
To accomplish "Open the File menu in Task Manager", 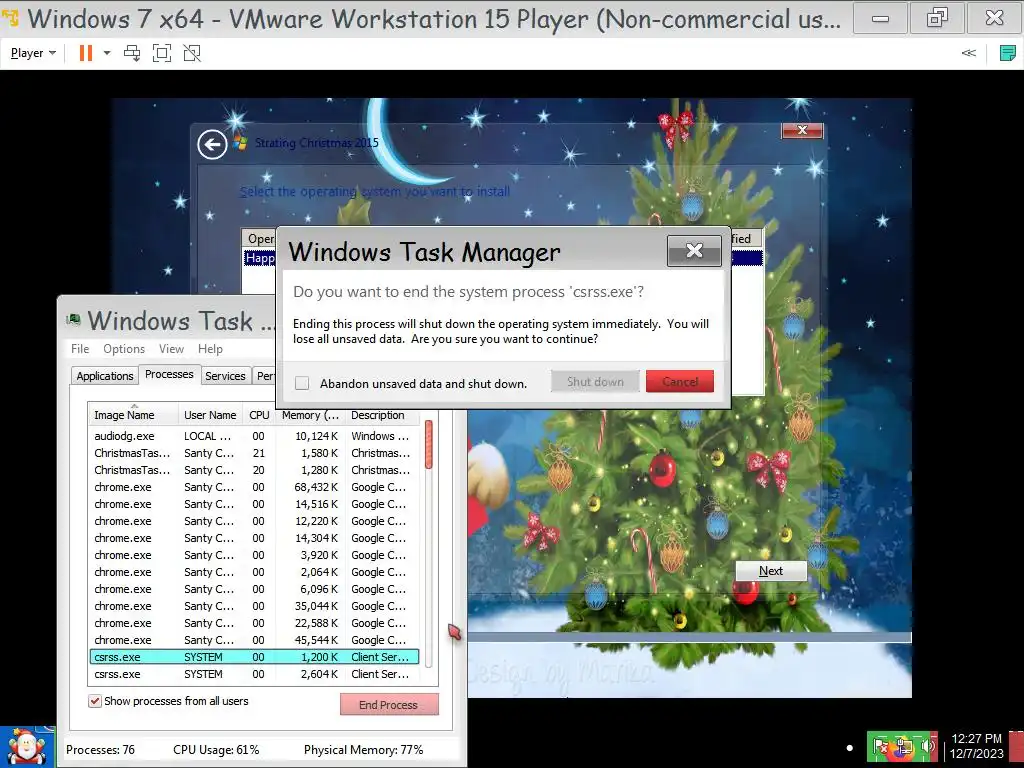I will tap(80, 349).
